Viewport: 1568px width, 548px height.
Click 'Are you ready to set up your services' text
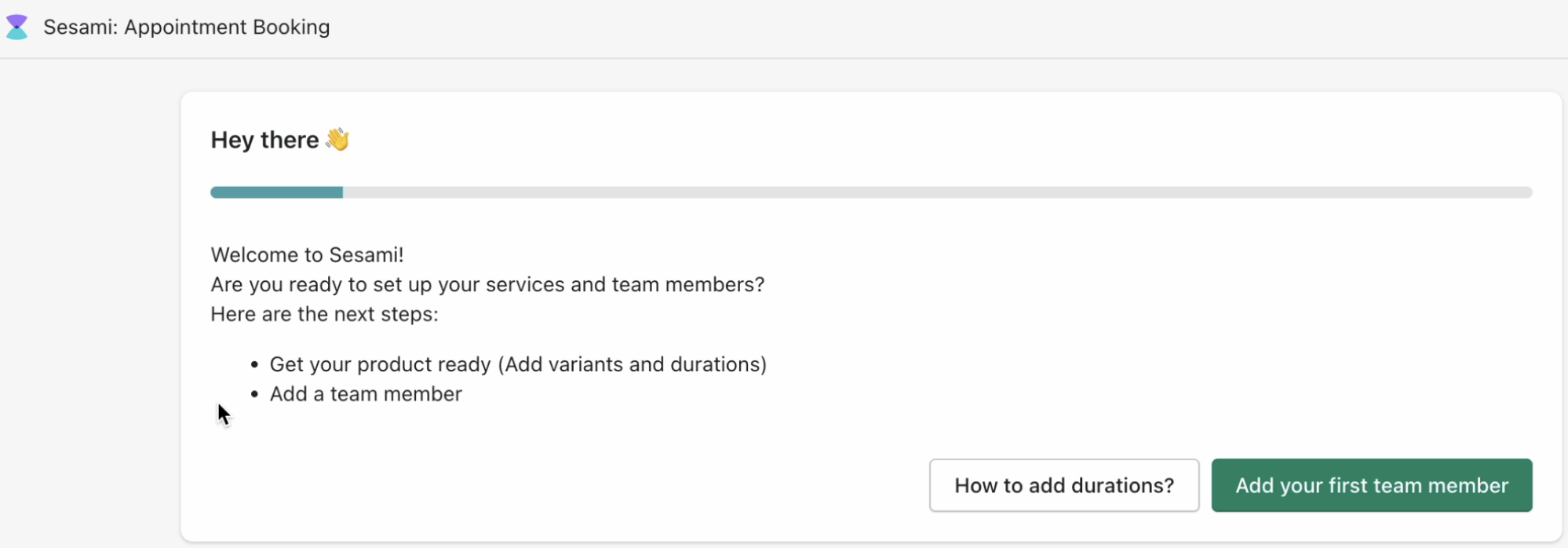coord(388,284)
